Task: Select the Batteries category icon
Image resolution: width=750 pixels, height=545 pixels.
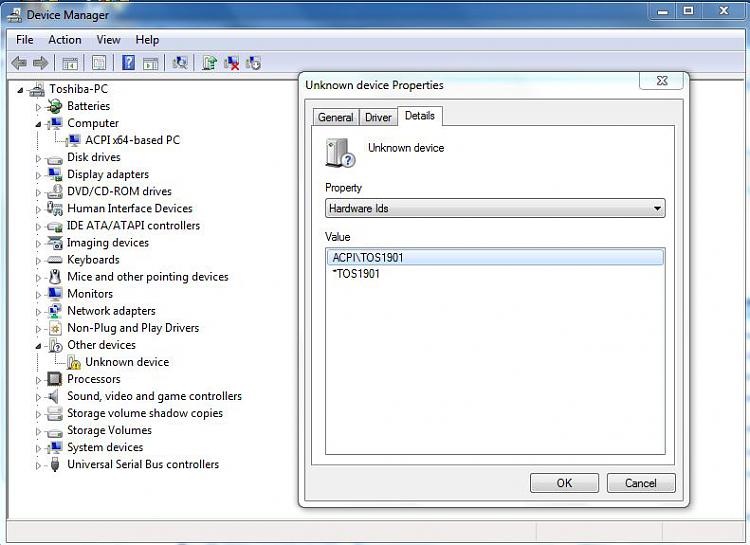Action: [55, 106]
